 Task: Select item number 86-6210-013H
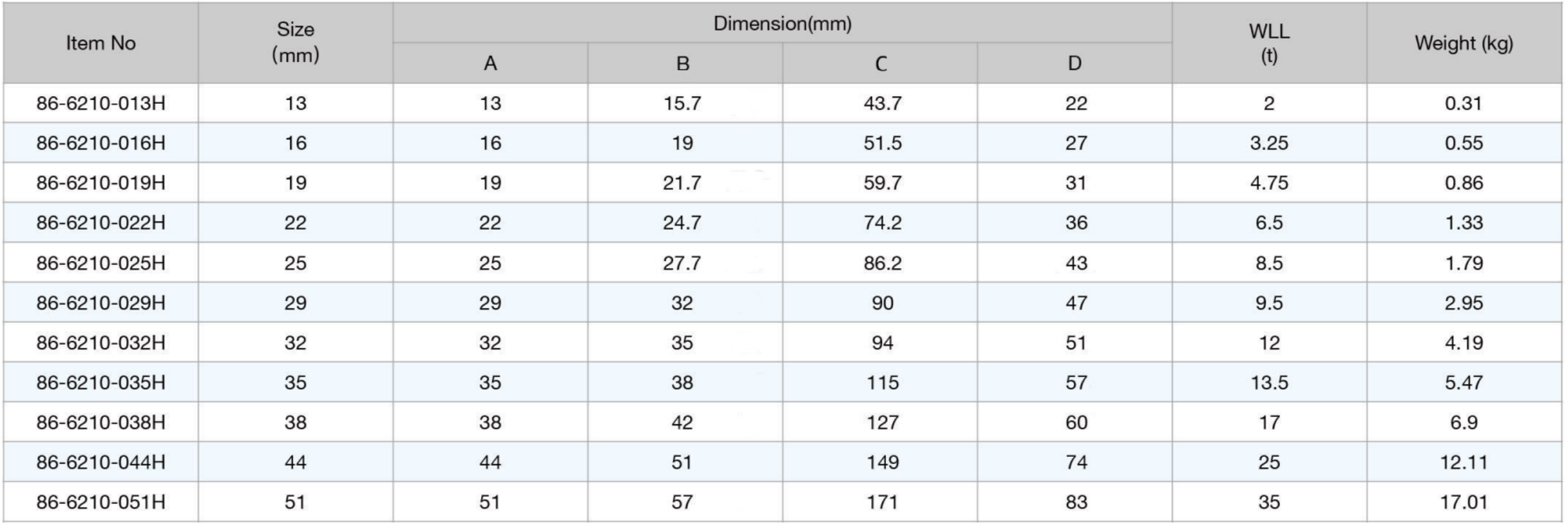click(x=100, y=103)
